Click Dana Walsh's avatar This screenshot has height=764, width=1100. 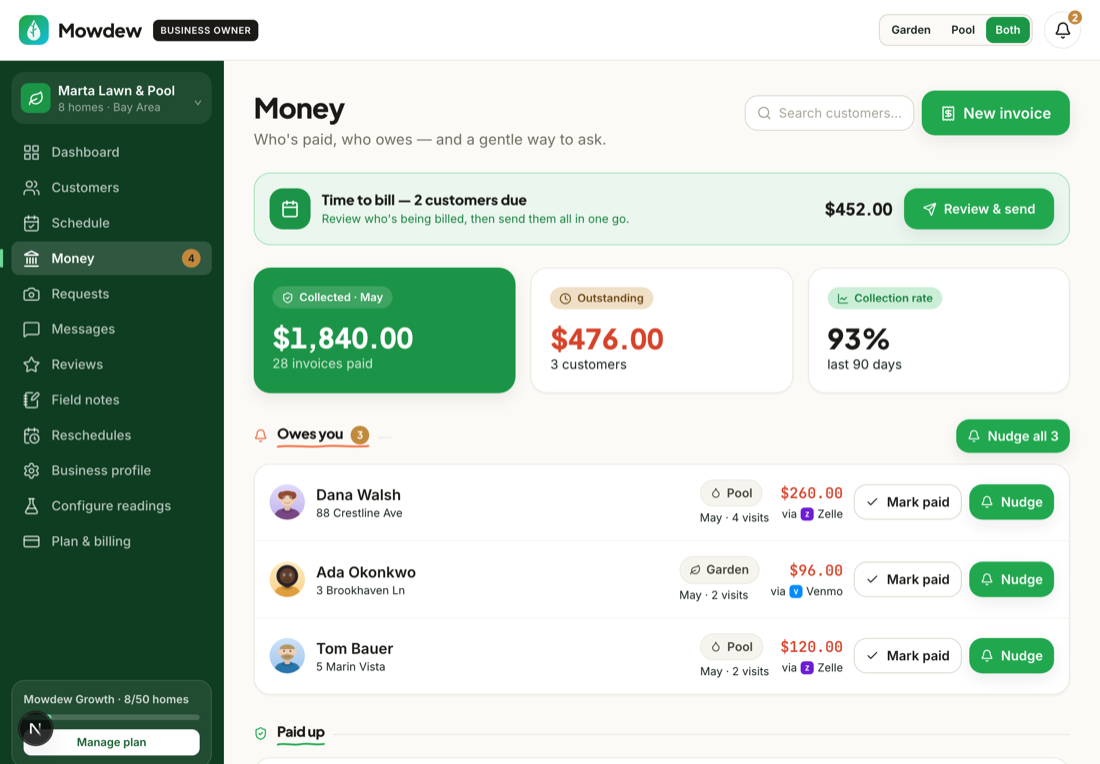287,502
